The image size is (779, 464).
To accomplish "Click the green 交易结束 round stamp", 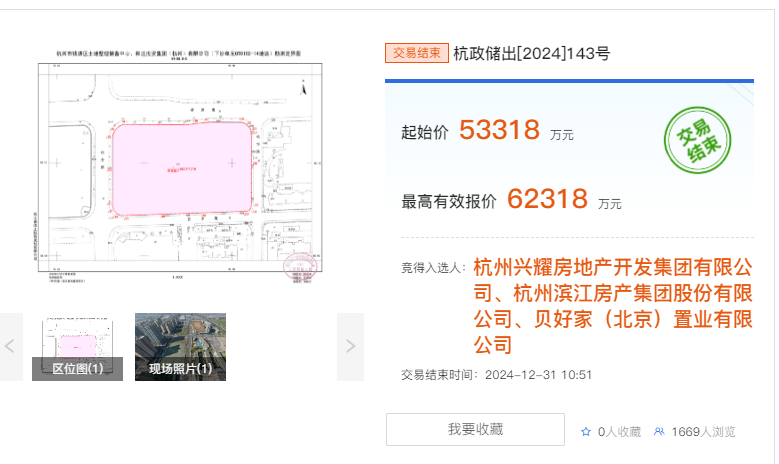I will 697,140.
